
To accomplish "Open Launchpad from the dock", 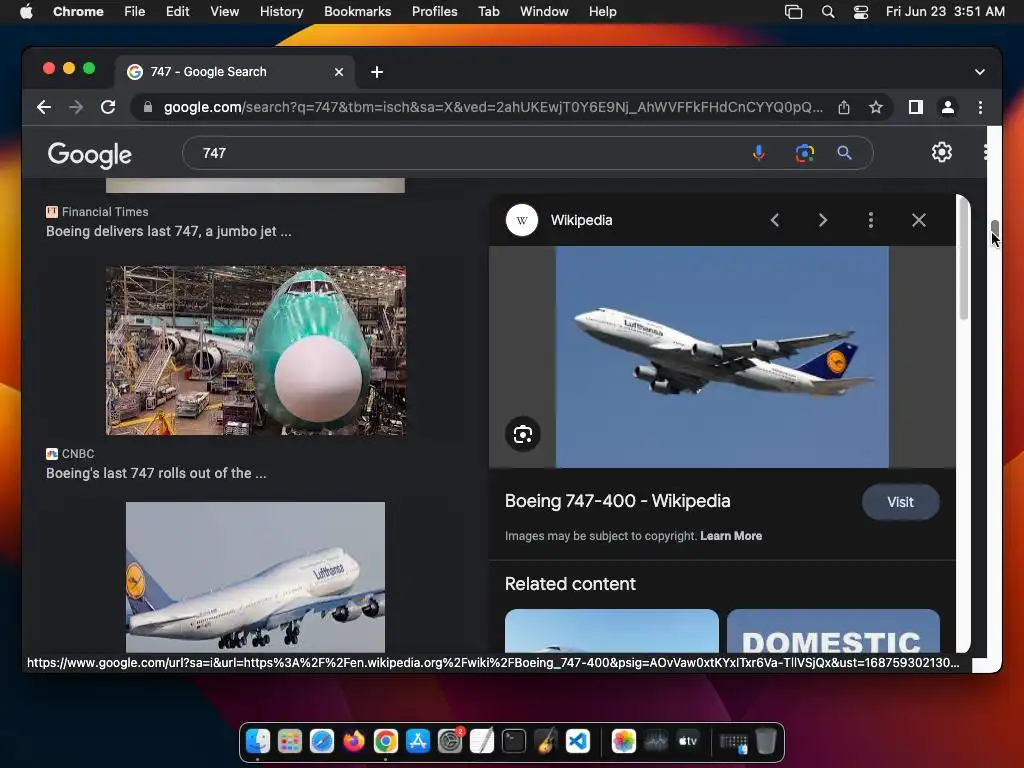I will 289,741.
